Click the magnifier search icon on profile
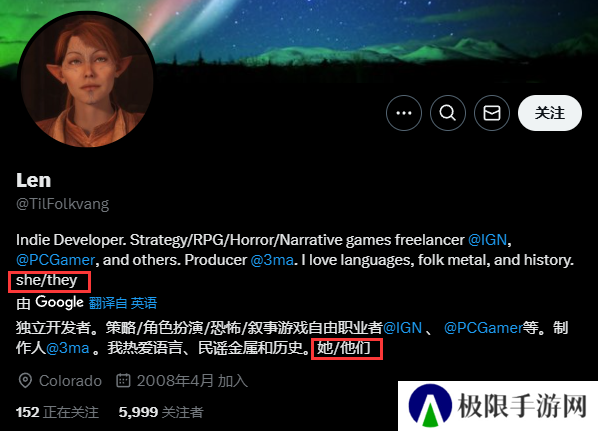The width and height of the screenshot is (598, 431). pyautogui.click(x=448, y=113)
